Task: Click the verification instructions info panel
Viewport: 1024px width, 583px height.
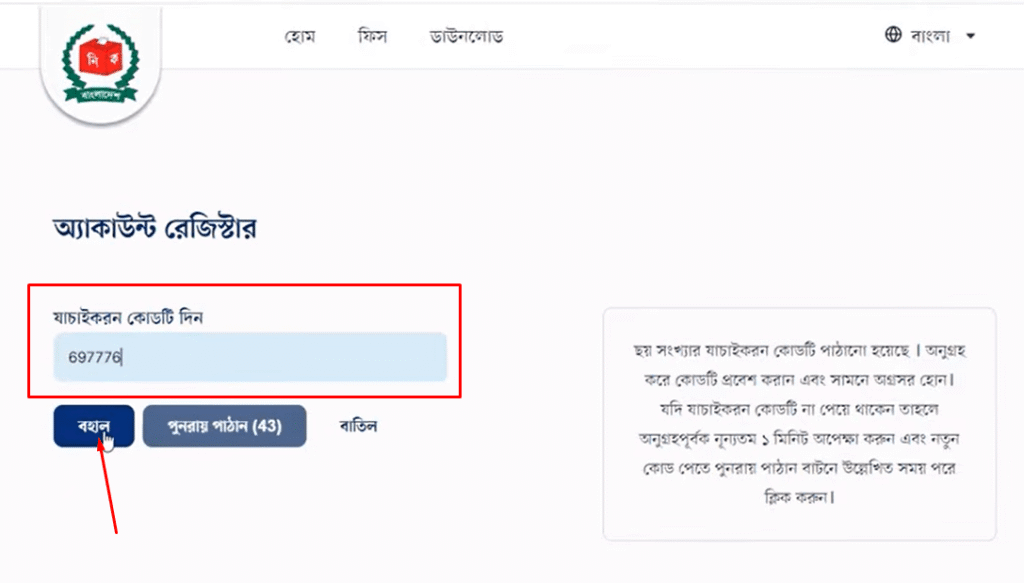Action: 799,424
